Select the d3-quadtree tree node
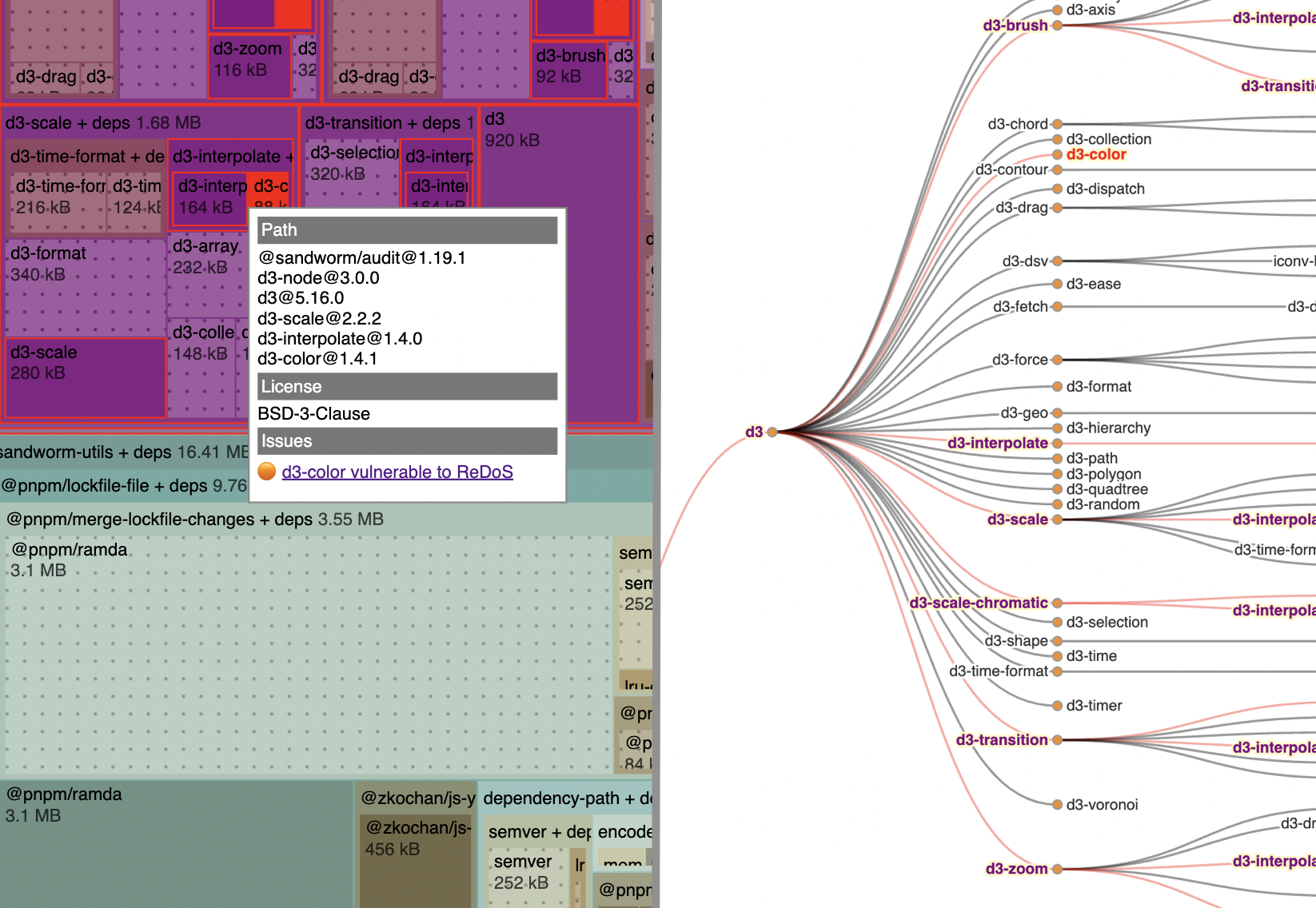Screen dimensions: 1316x908 [x=1057, y=489]
